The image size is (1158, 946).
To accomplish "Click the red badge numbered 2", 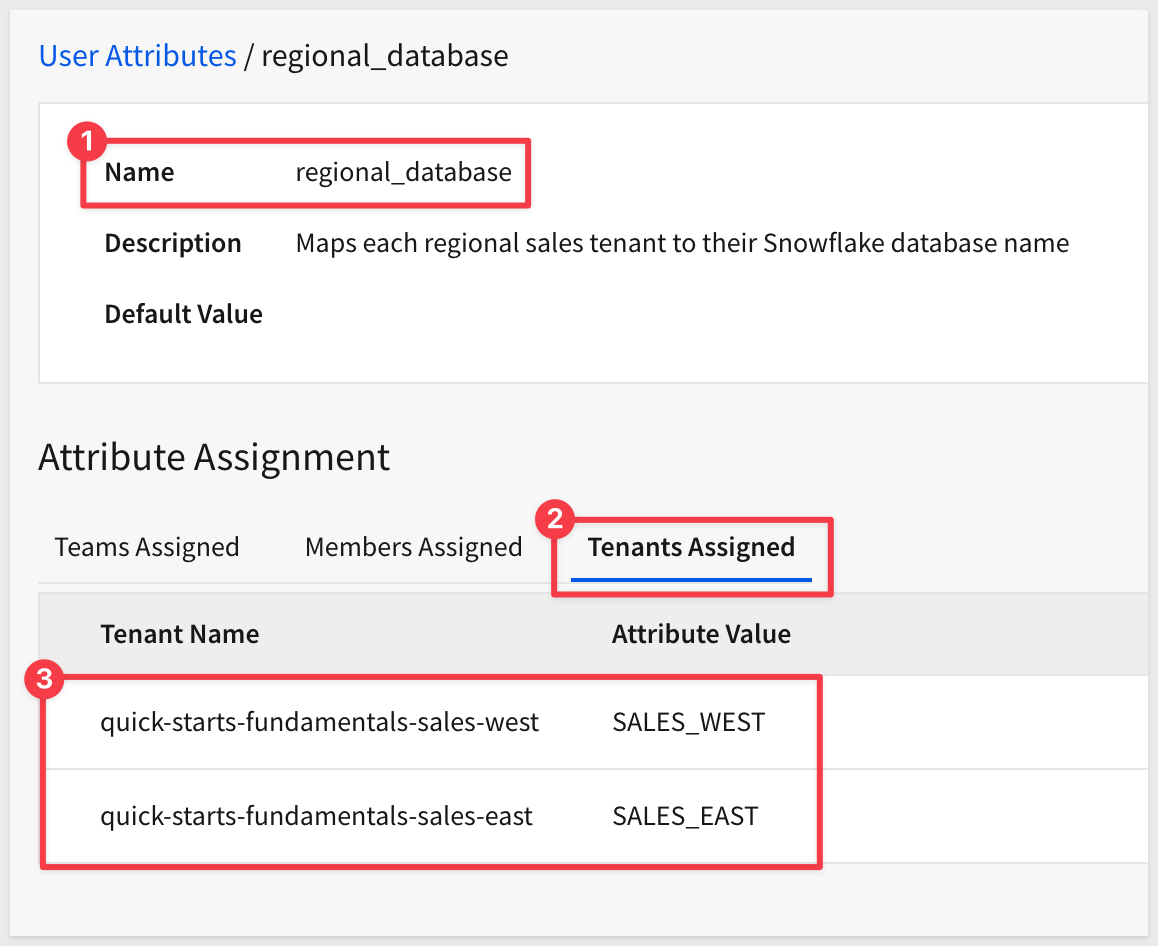I will tap(556, 520).
